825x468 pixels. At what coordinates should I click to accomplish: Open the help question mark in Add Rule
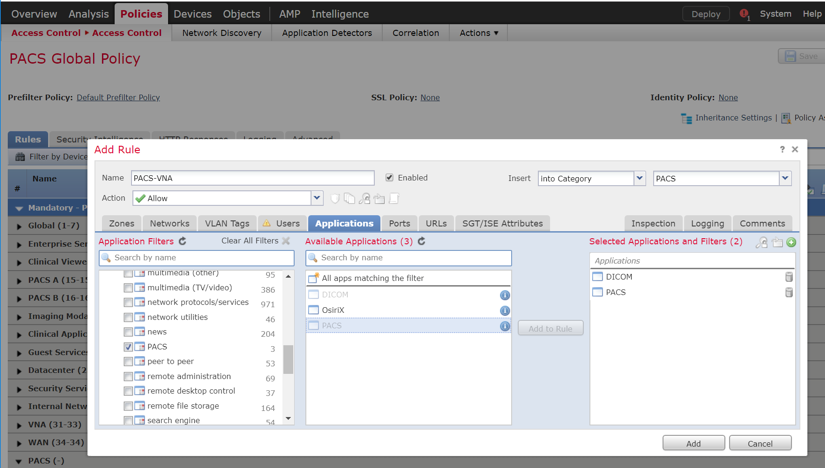click(x=782, y=150)
